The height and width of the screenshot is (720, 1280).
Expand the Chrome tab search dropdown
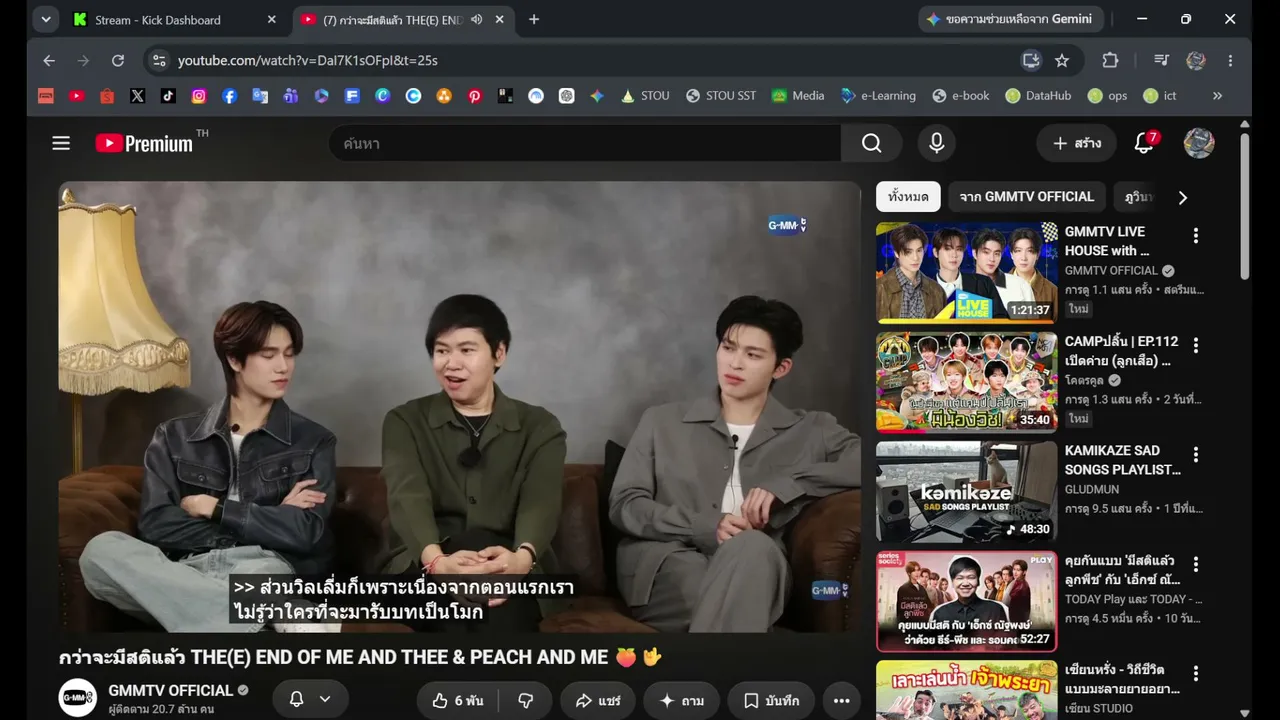point(46,19)
